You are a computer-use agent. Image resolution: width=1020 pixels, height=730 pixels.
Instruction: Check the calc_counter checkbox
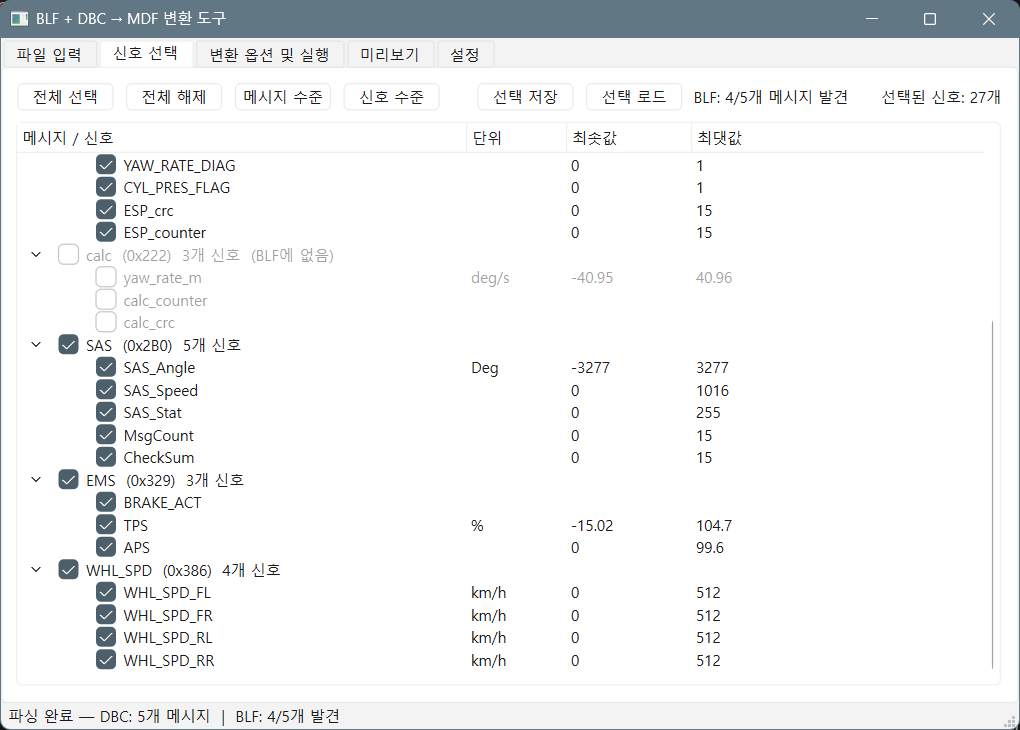[106, 300]
